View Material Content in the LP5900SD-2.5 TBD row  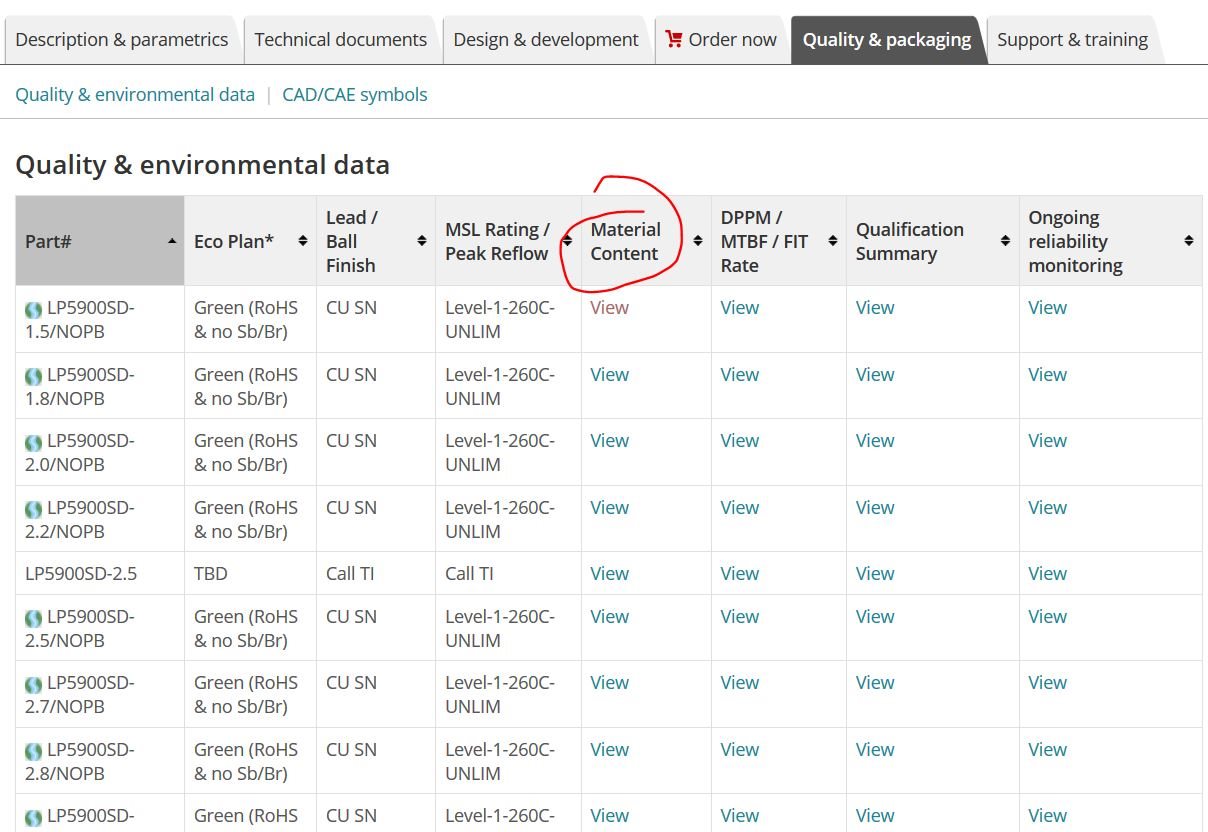point(609,574)
